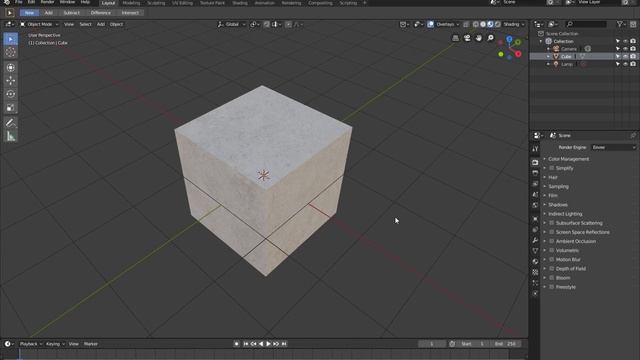Open the Object Mode dropdown

39,24
